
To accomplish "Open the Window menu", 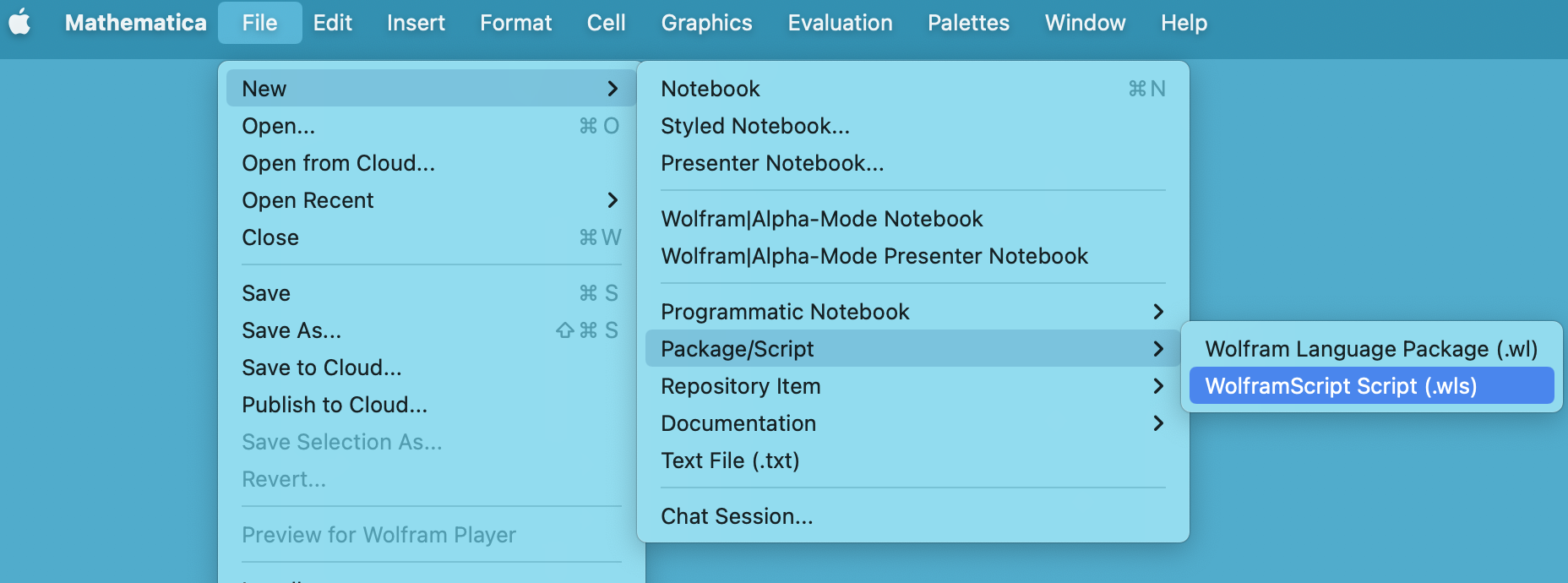I will 1085,23.
